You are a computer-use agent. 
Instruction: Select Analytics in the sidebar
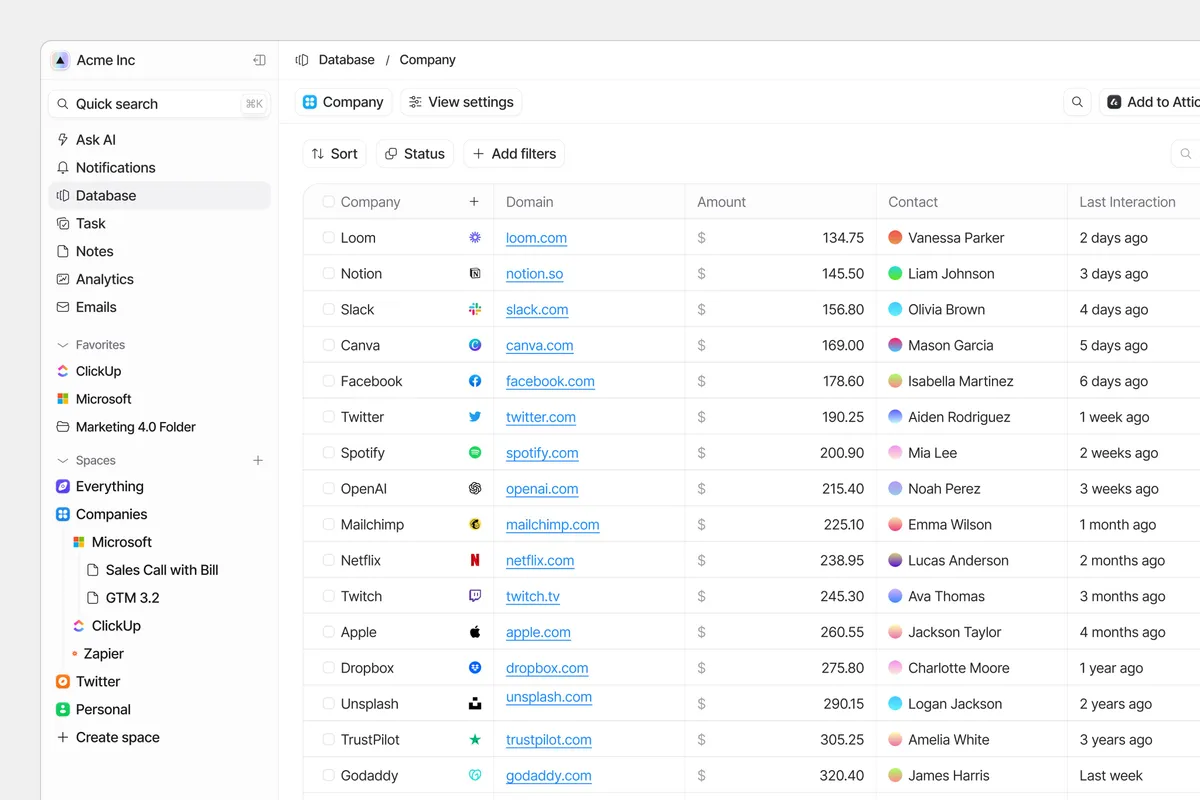pyautogui.click(x=105, y=279)
